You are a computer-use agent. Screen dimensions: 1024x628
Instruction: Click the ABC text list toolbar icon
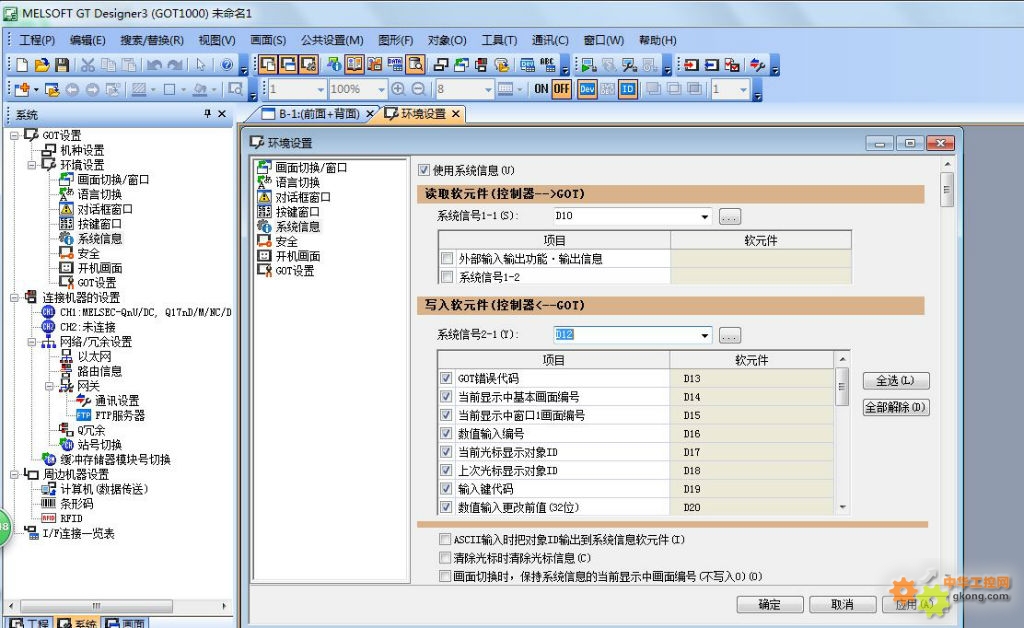click(547, 65)
